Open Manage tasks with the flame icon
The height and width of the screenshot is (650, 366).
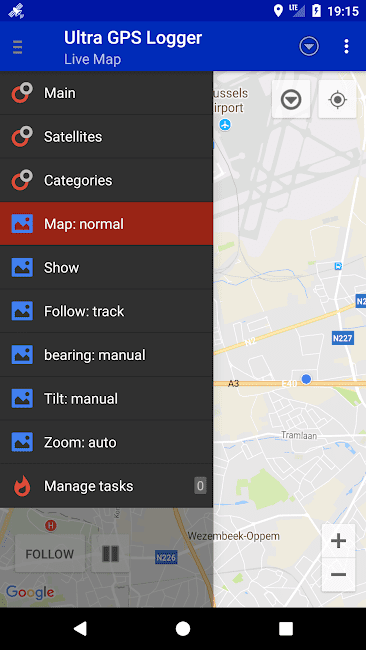point(107,486)
